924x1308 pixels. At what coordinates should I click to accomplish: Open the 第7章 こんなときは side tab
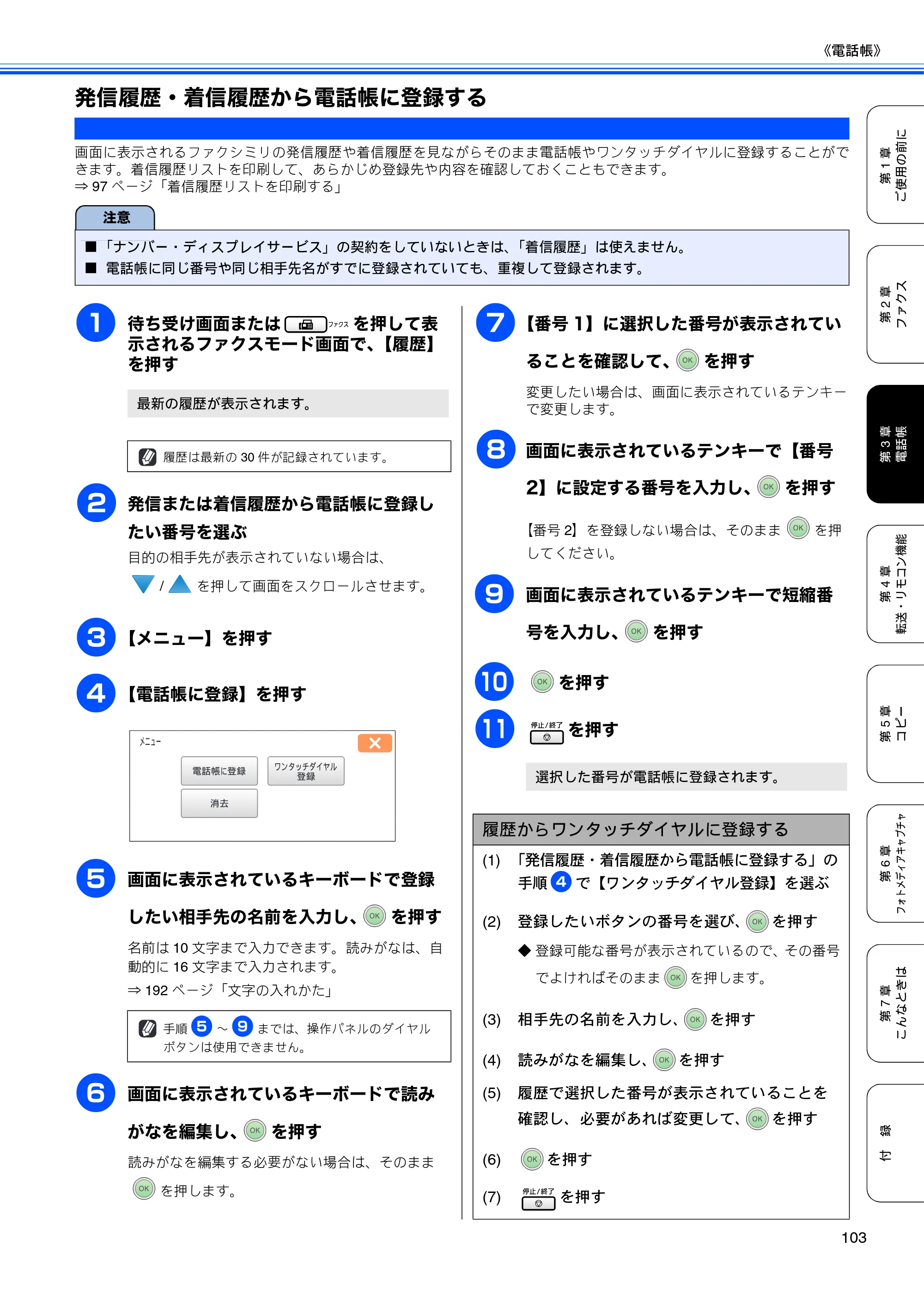point(895,1003)
